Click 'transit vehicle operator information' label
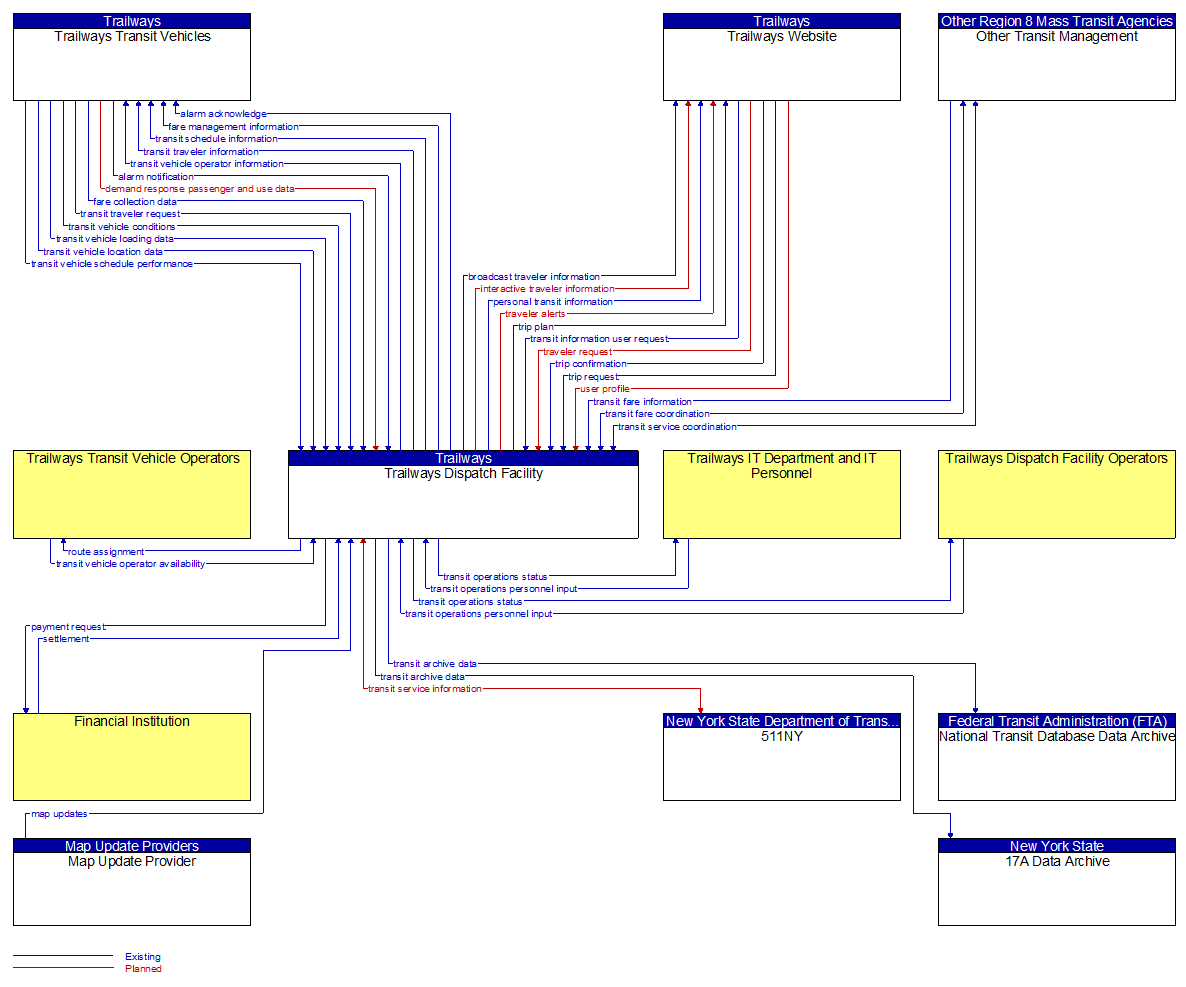Screen dimensions: 1186x987 (206, 164)
